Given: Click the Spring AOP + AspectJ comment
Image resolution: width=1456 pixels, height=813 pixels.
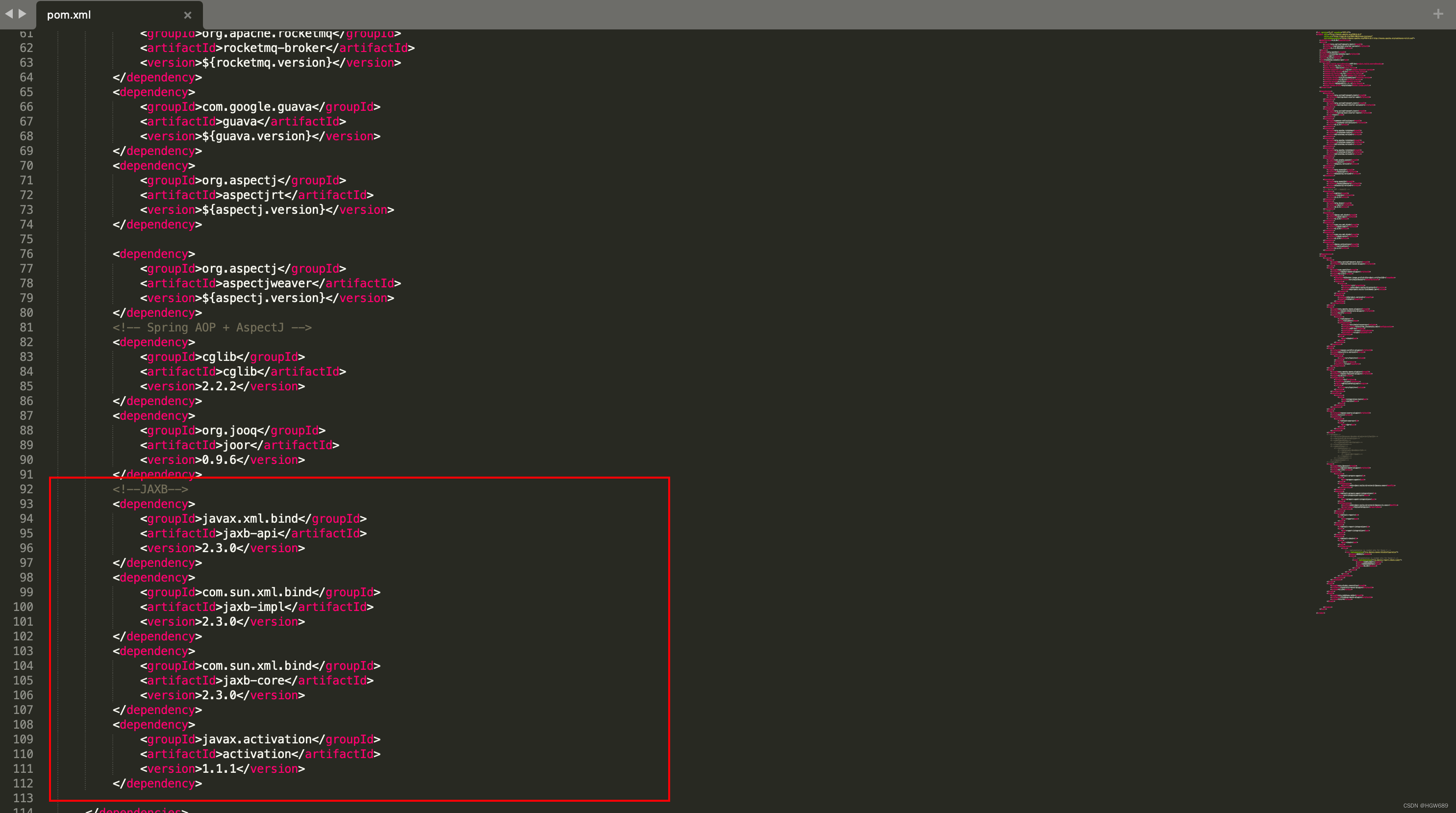Looking at the screenshot, I should (x=212, y=328).
